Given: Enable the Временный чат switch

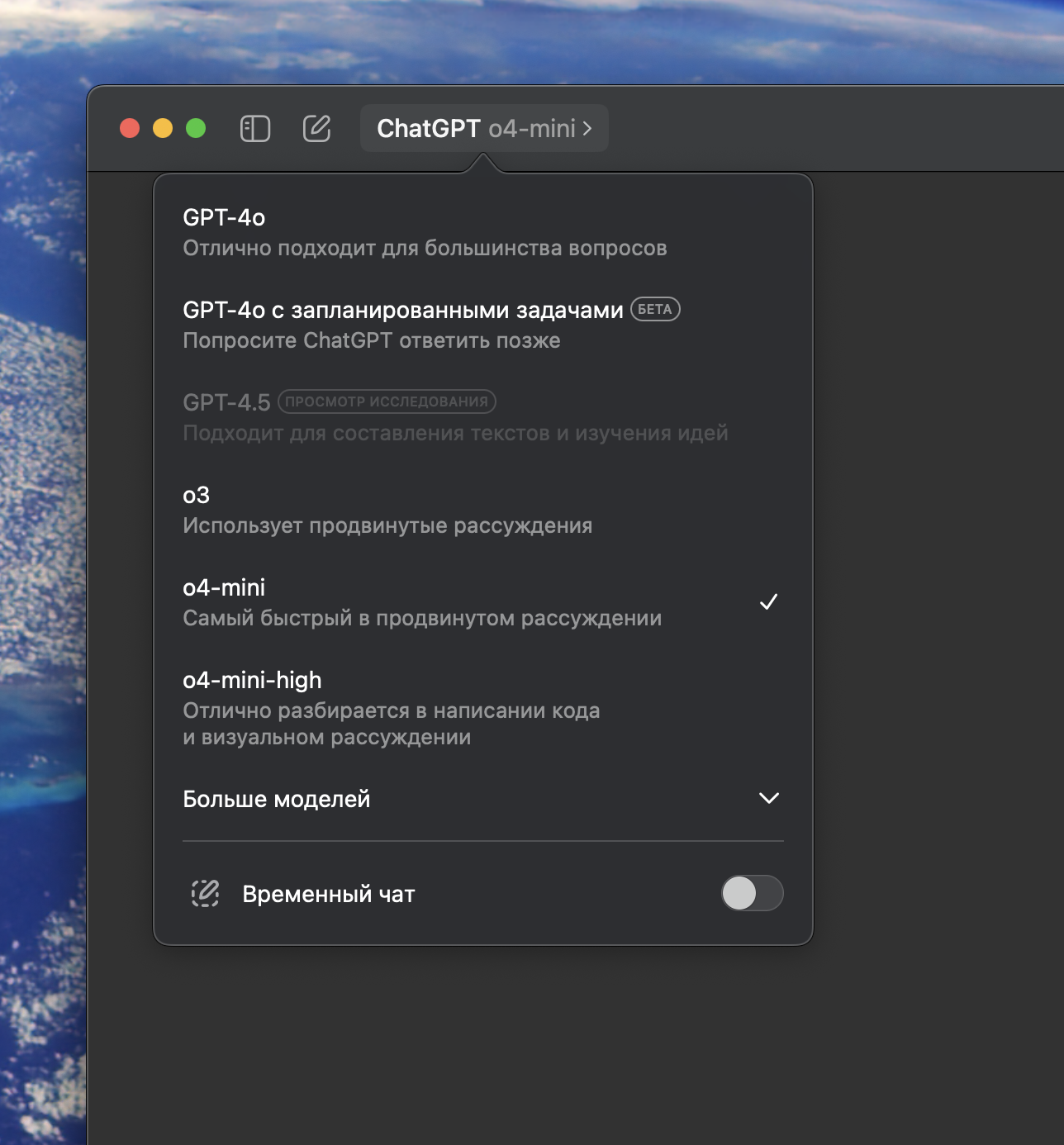Looking at the screenshot, I should [752, 893].
